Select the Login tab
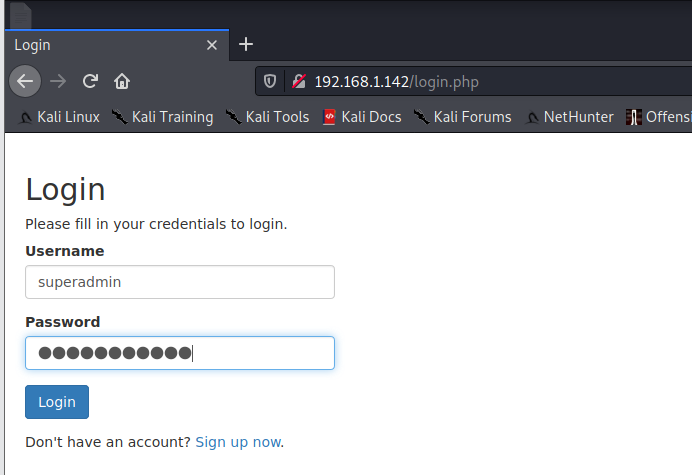692x475 pixels. click(x=117, y=45)
